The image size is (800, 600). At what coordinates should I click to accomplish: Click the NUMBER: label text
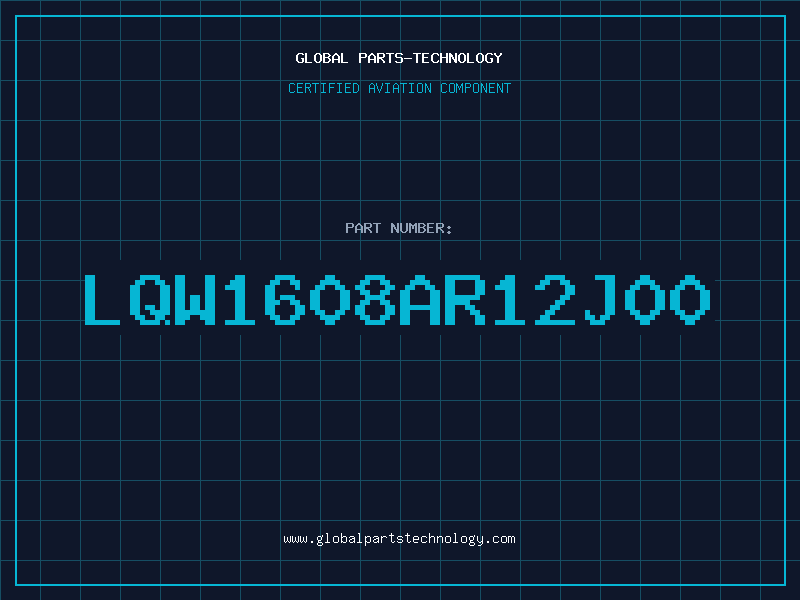(x=421, y=228)
